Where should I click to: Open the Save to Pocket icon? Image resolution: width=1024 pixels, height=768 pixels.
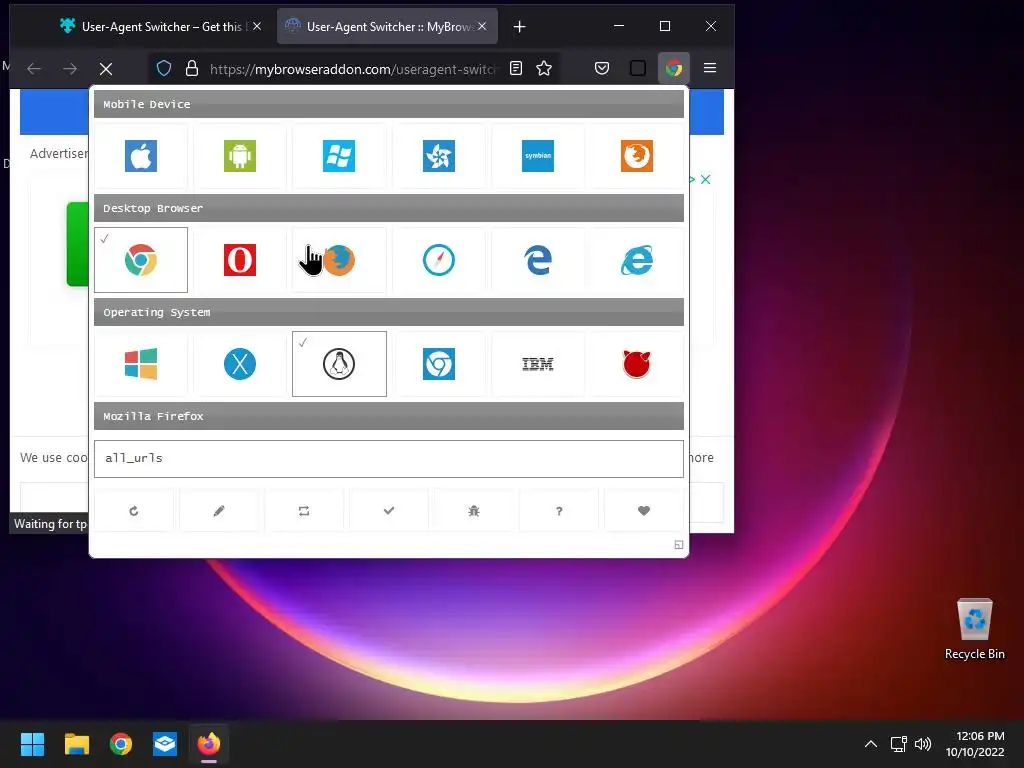click(602, 69)
